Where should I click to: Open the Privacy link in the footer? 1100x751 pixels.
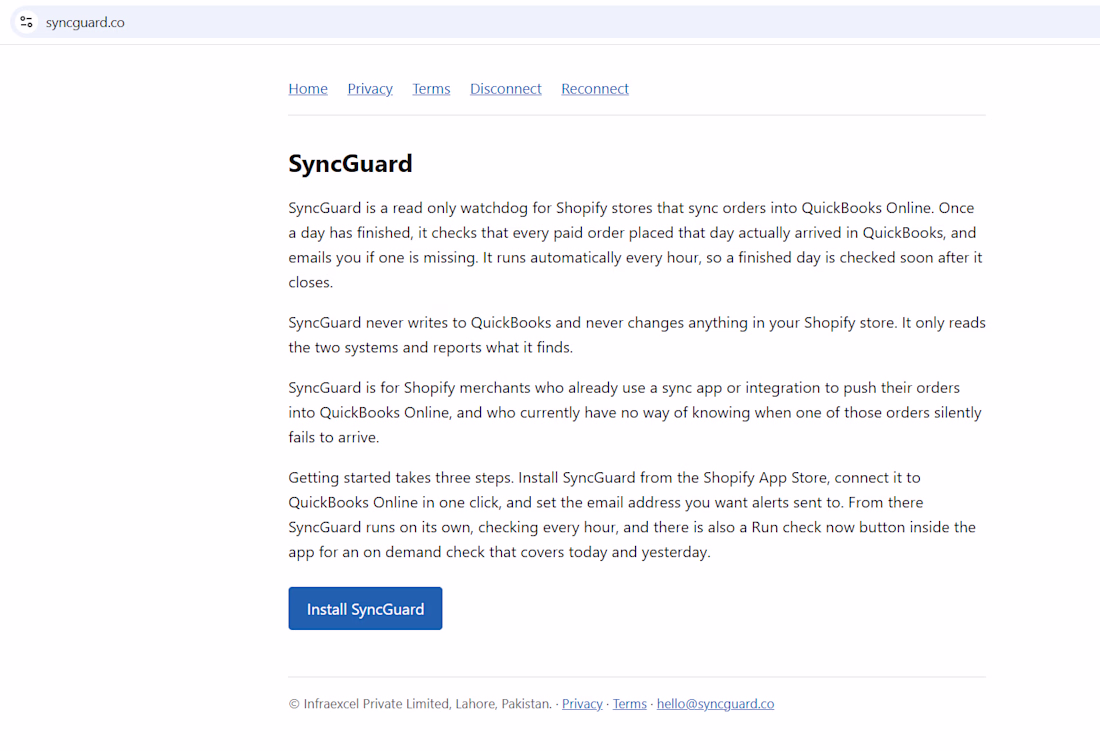582,704
